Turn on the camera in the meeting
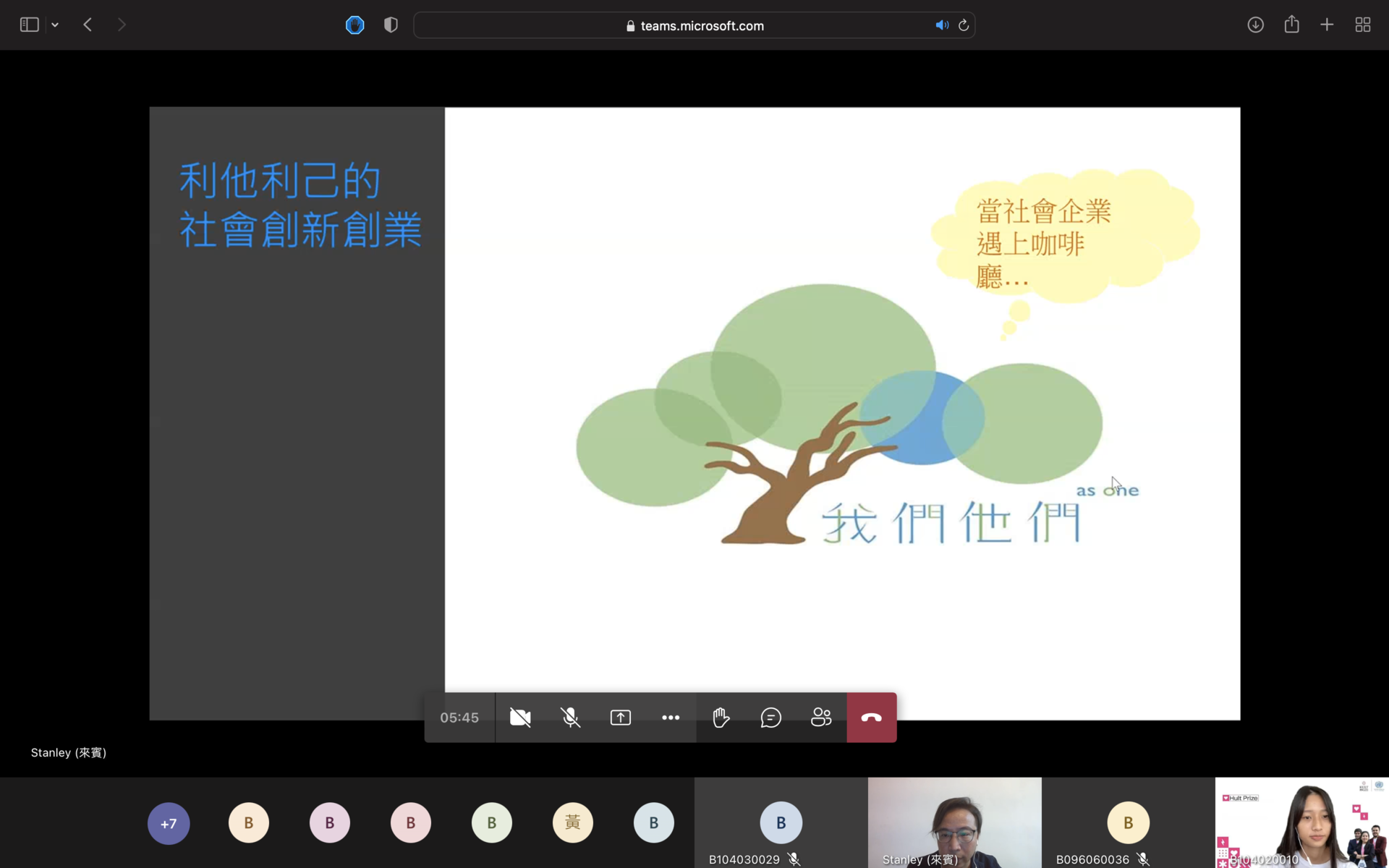This screenshot has height=868, width=1389. pos(520,718)
